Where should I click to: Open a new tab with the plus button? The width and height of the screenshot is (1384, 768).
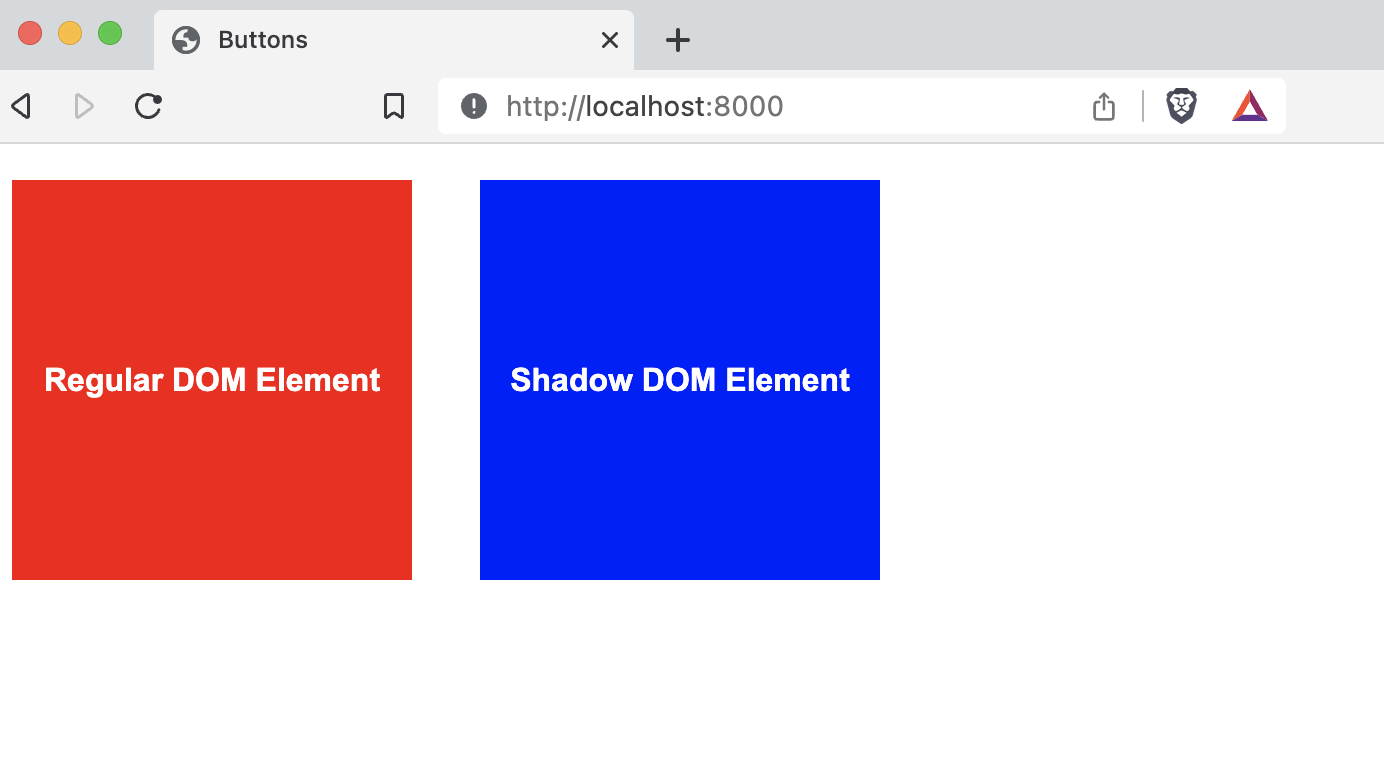pos(678,40)
